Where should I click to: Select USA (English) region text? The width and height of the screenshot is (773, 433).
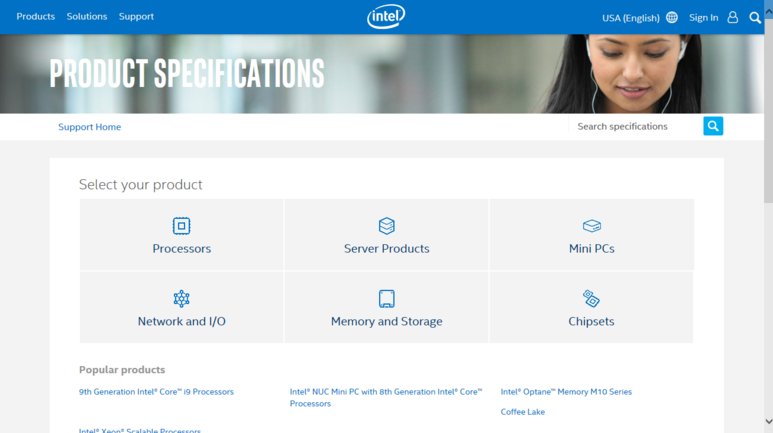click(x=631, y=18)
